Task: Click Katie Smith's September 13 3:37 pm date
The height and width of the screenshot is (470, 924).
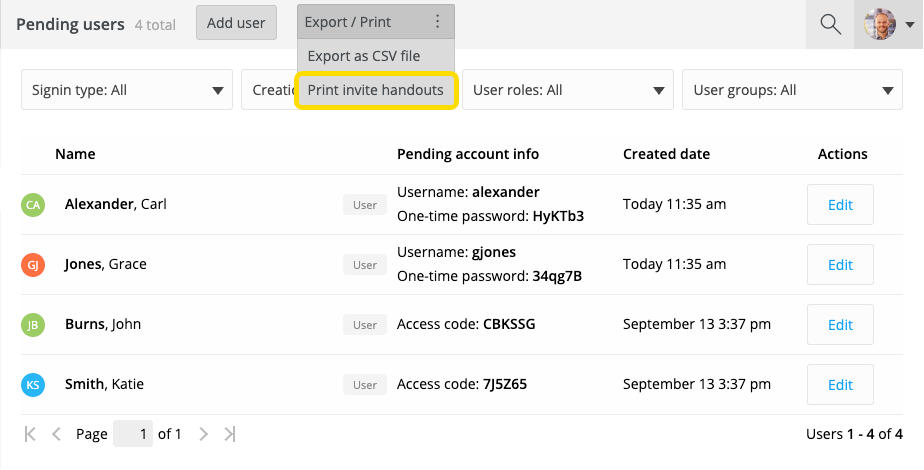Action: (x=697, y=384)
